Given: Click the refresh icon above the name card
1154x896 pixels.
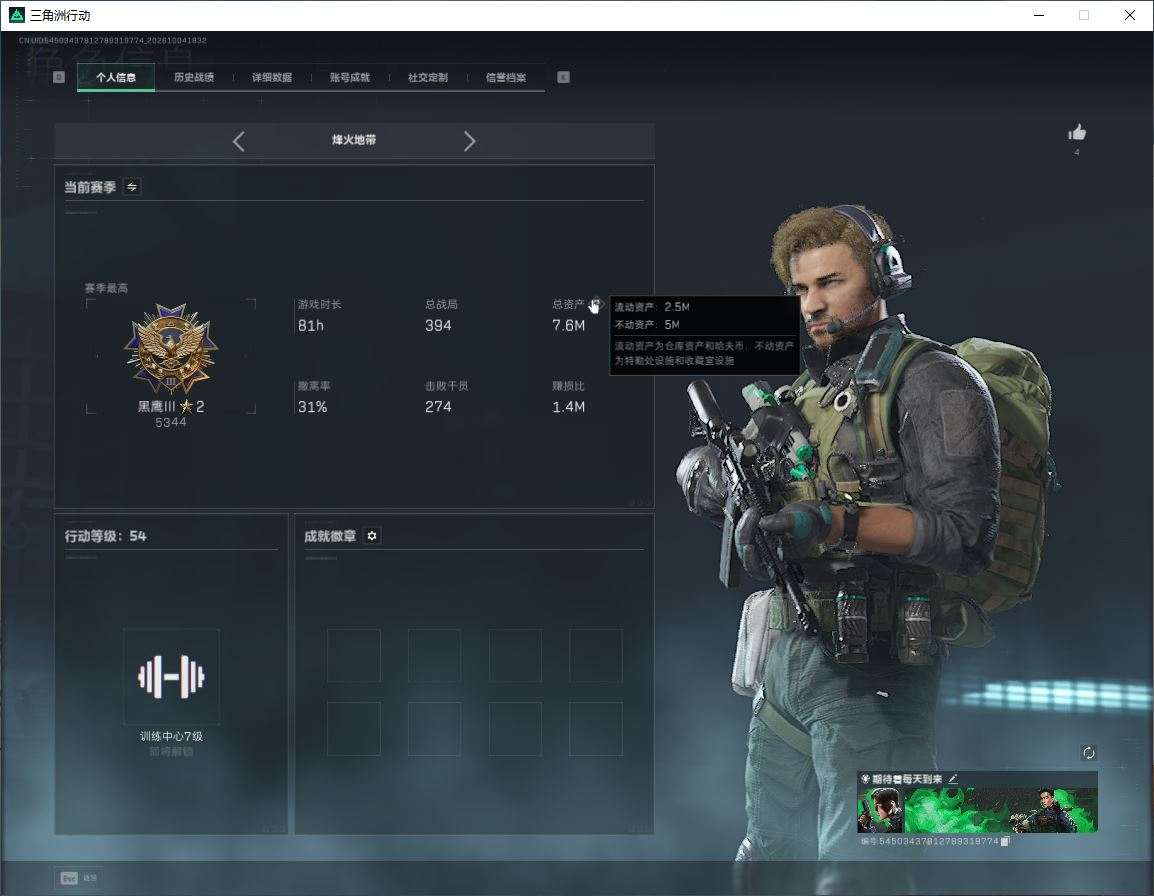Looking at the screenshot, I should tap(1088, 752).
